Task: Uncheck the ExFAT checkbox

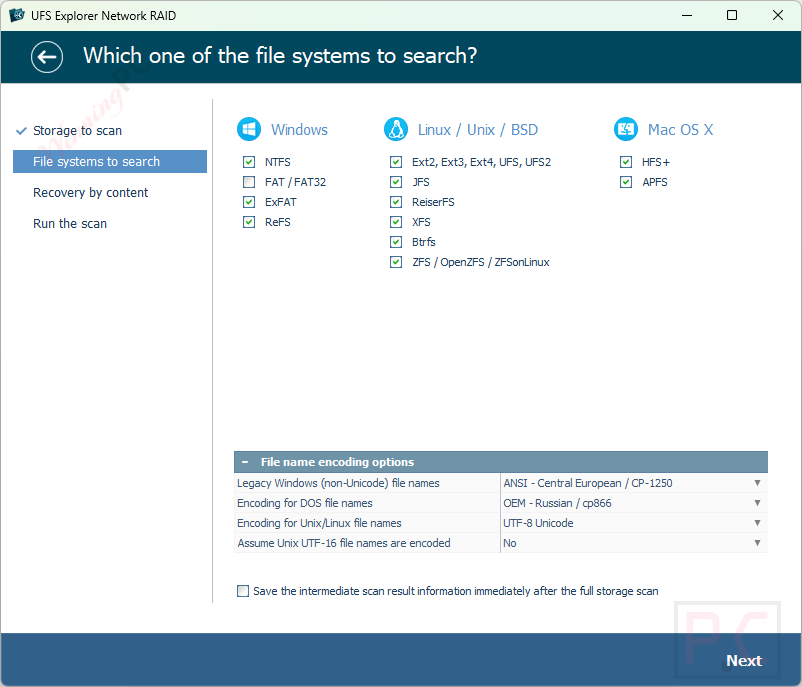Action: (x=249, y=202)
